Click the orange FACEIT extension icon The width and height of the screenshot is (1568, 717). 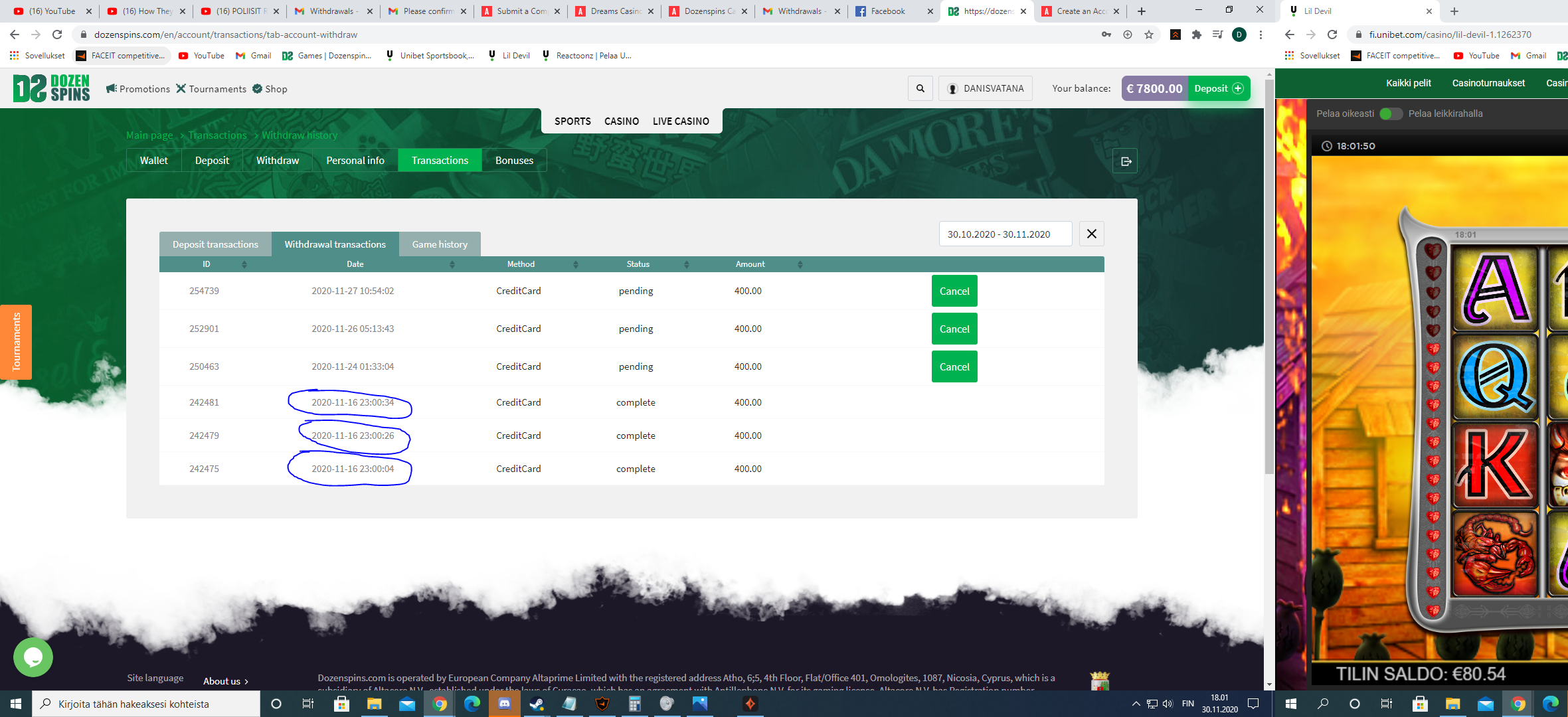coord(1176,35)
